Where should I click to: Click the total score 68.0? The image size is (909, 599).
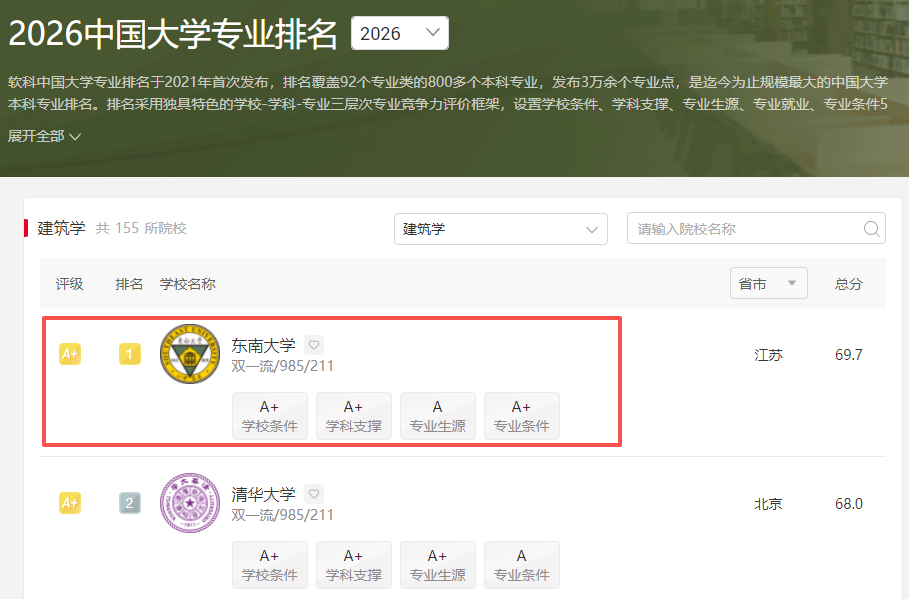(849, 504)
